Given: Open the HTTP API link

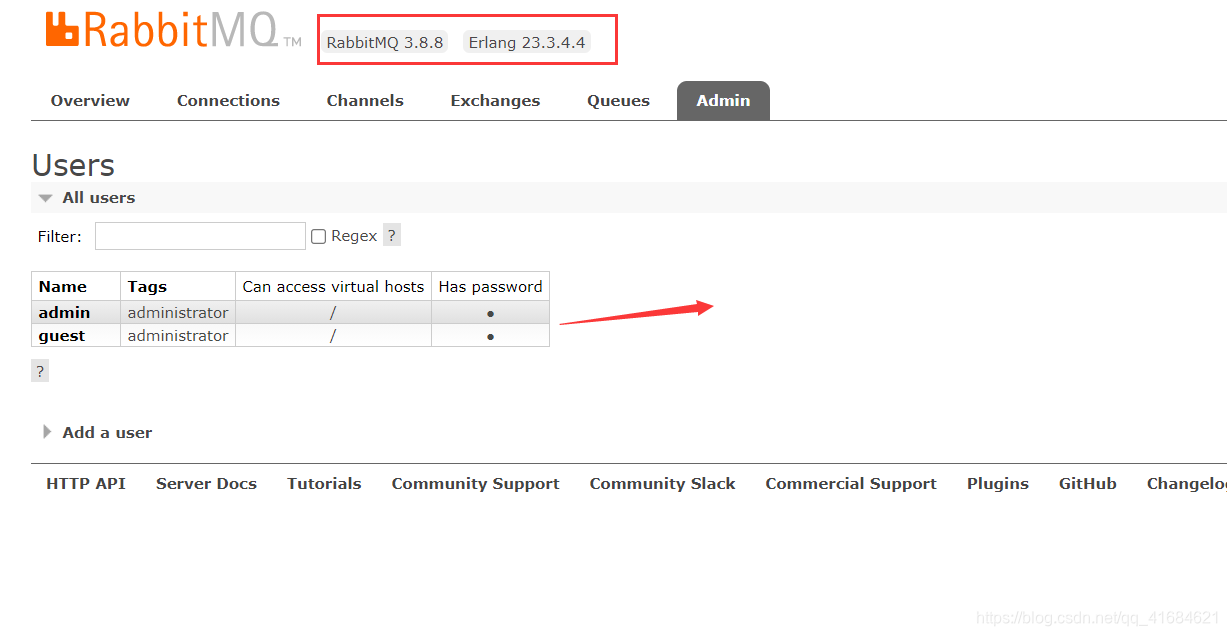Looking at the screenshot, I should tap(86, 483).
